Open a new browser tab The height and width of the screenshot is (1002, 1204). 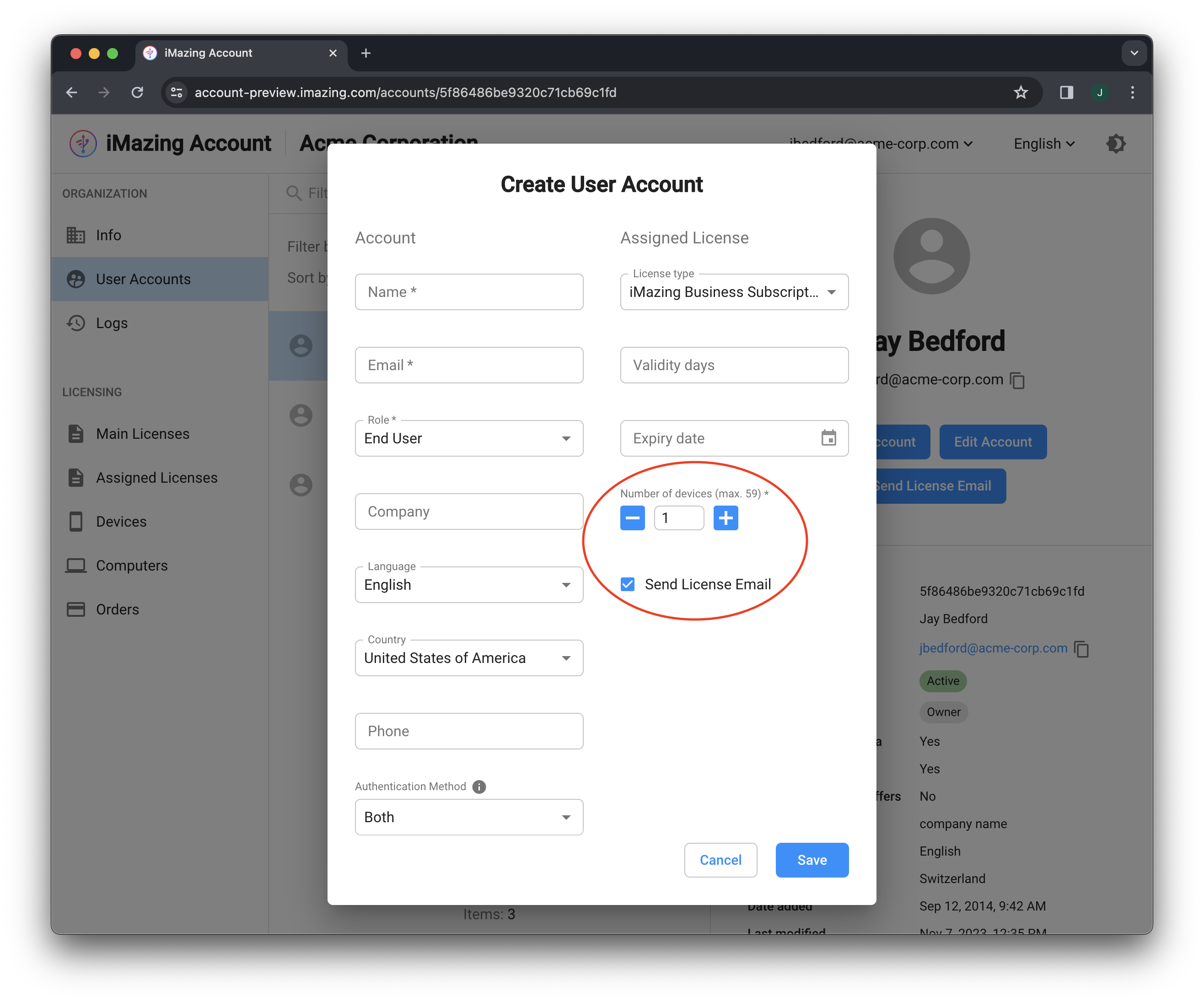click(x=366, y=54)
